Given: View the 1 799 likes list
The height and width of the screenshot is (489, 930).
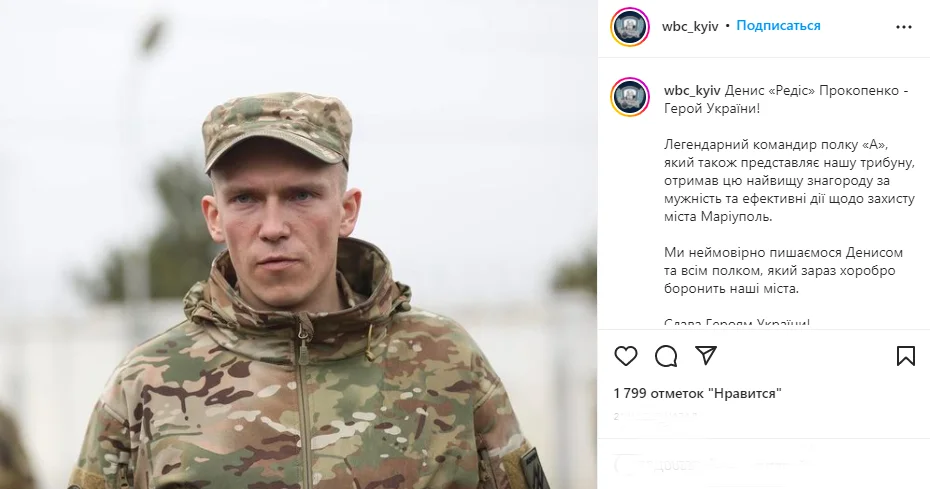Looking at the screenshot, I should [698, 393].
